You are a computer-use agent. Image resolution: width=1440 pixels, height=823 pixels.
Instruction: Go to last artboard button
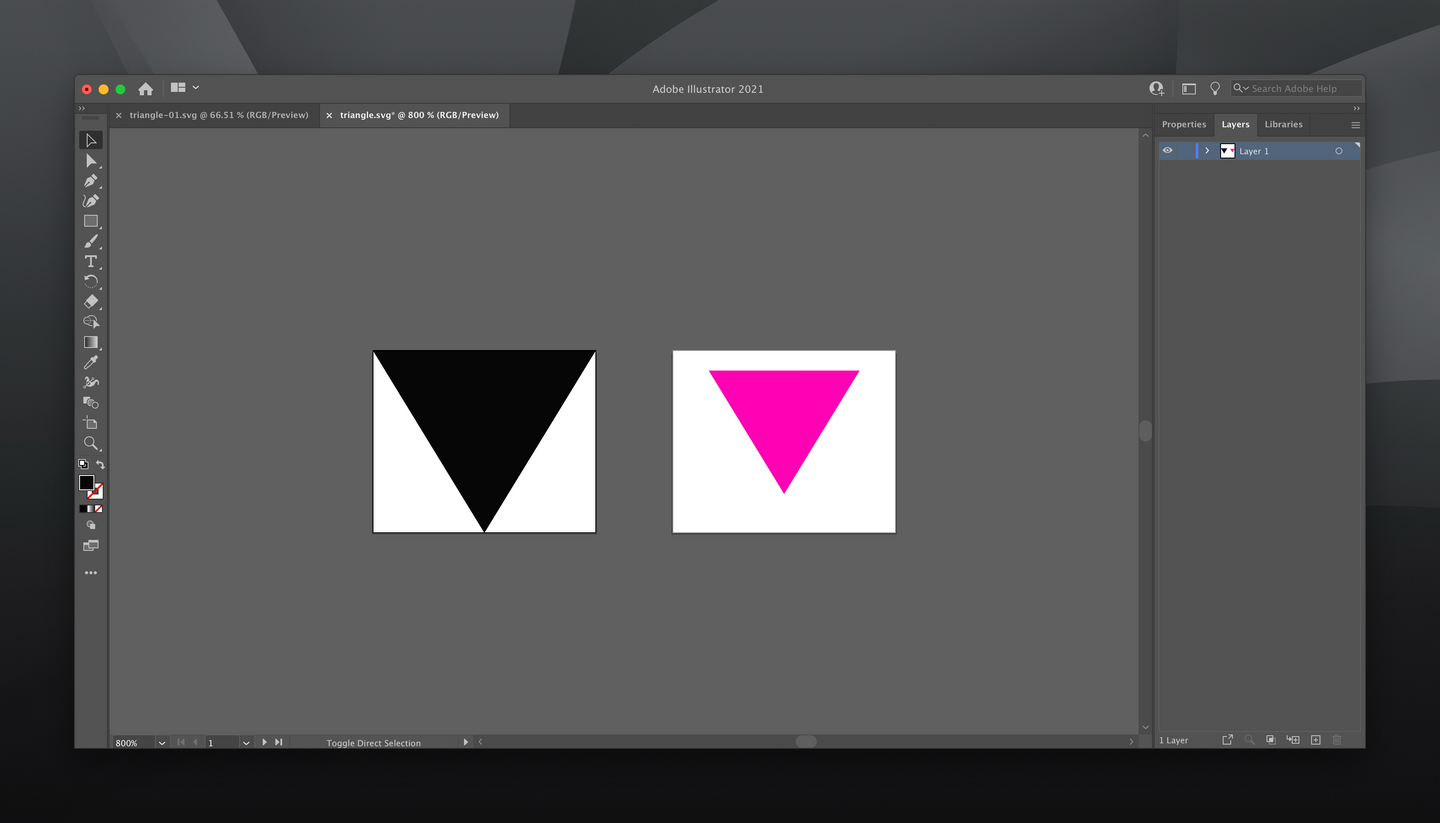[279, 742]
